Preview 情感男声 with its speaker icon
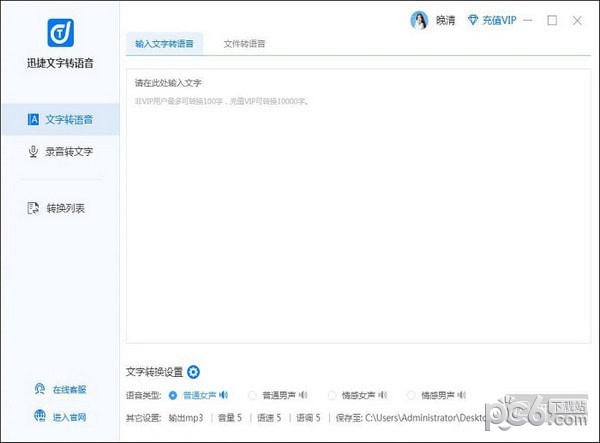 click(x=462, y=395)
